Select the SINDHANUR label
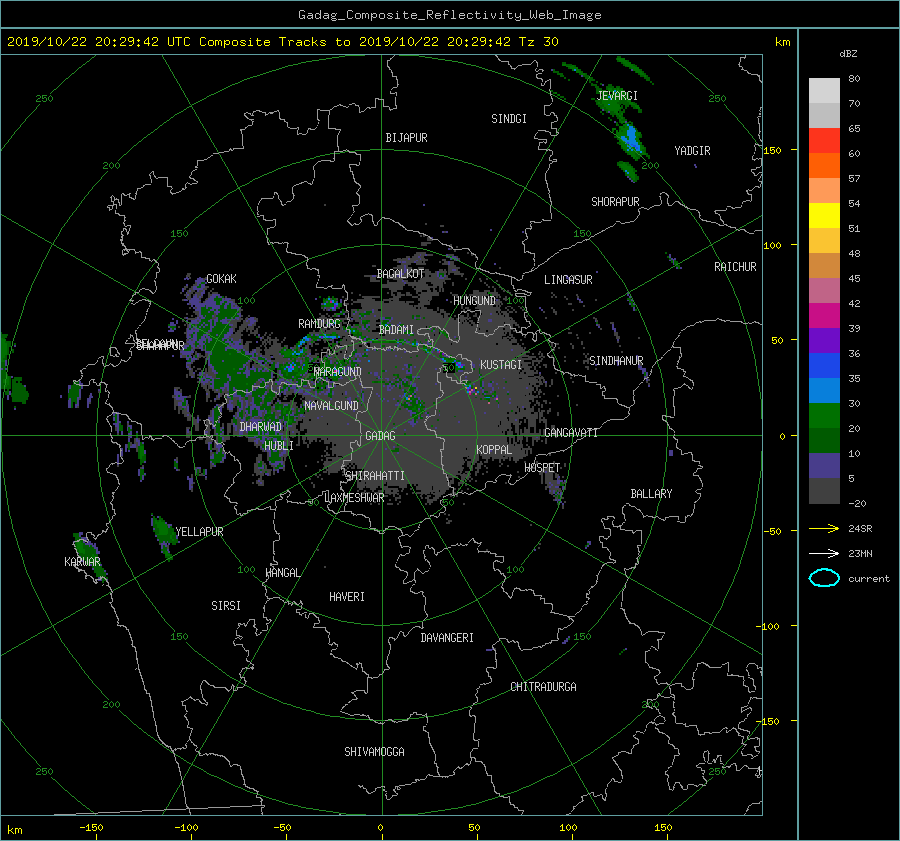Image resolution: width=900 pixels, height=841 pixels. (616, 361)
